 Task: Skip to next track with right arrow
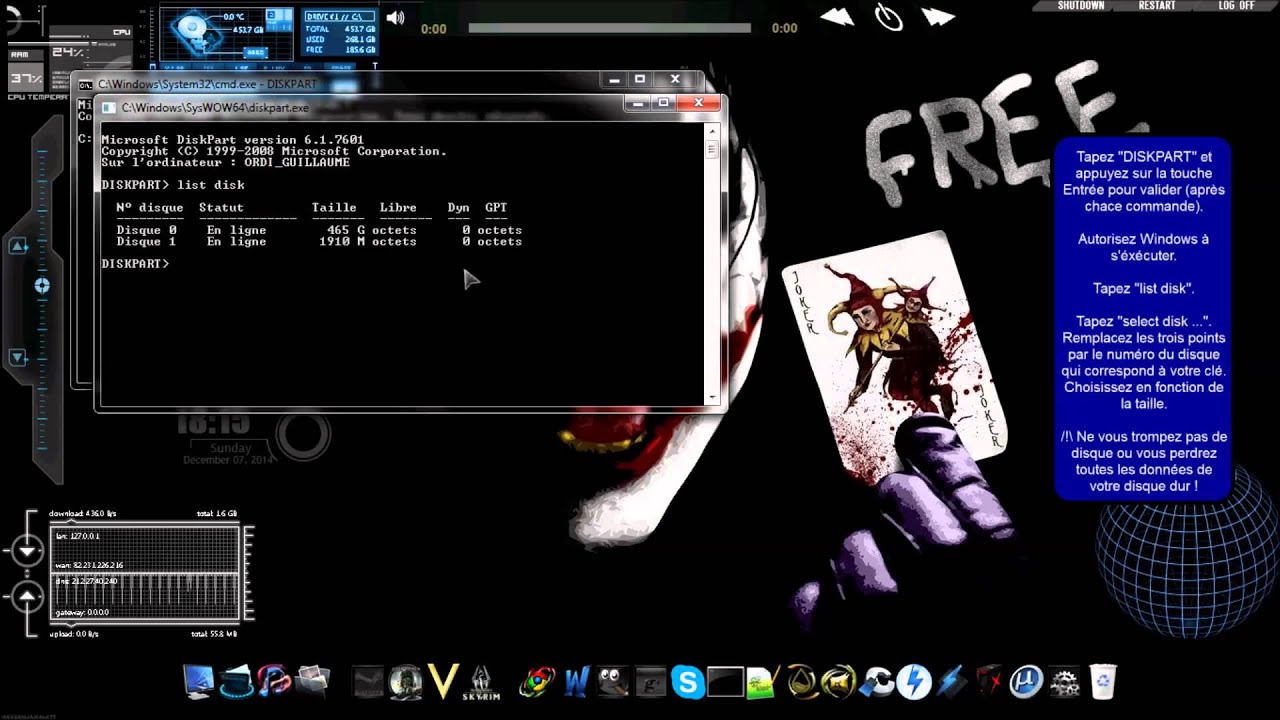point(939,17)
